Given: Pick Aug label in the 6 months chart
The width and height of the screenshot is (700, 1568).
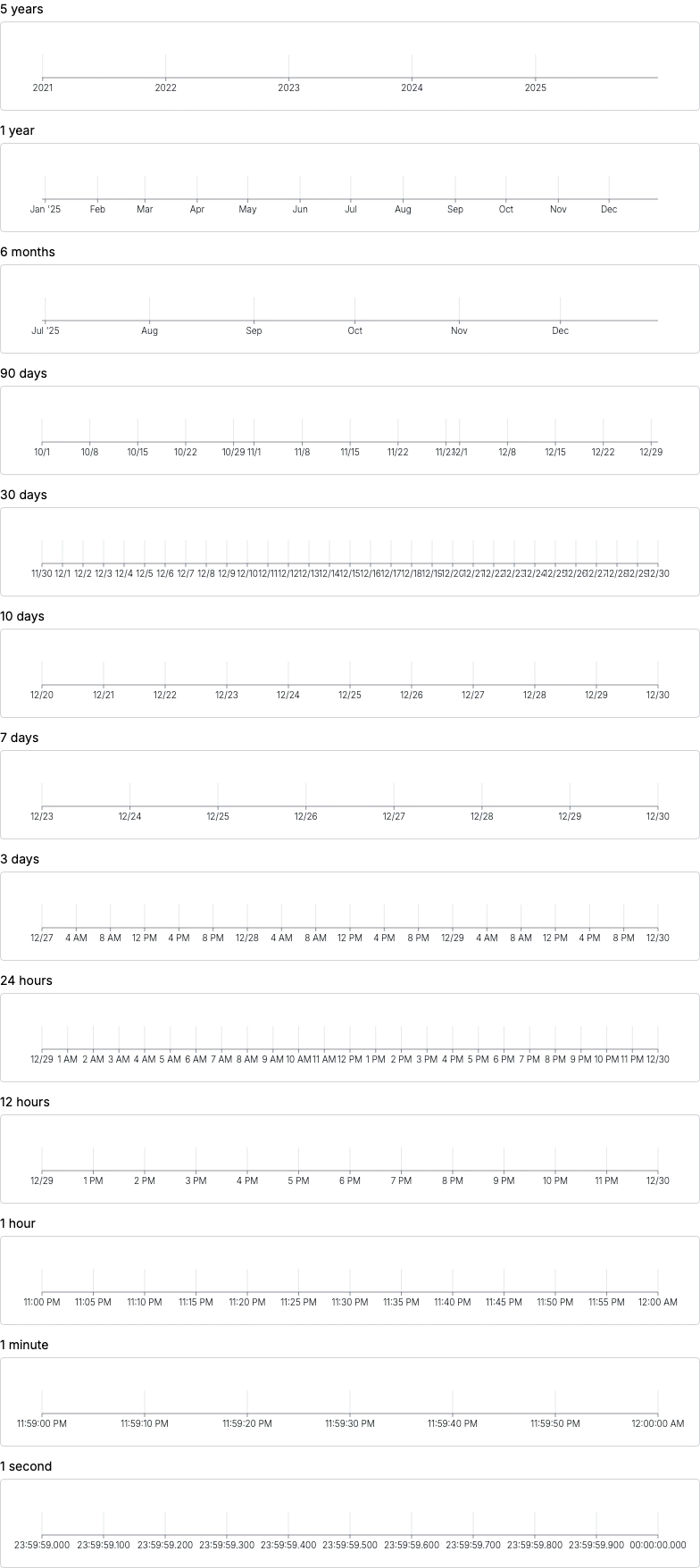Looking at the screenshot, I should [149, 330].
